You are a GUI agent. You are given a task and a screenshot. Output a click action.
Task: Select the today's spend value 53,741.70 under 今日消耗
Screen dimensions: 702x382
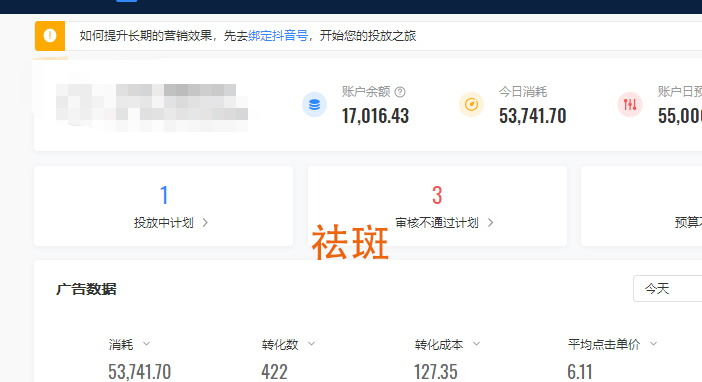point(533,116)
